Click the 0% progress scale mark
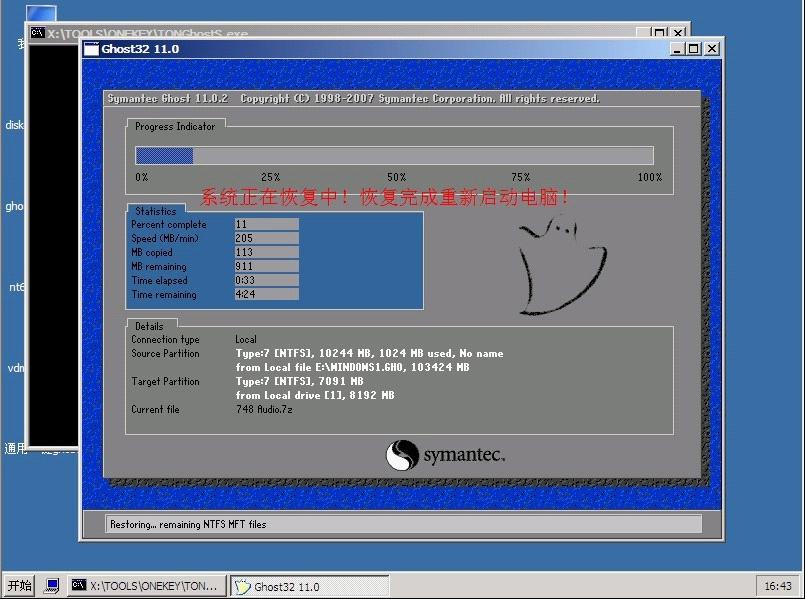The image size is (805, 599). pos(142,177)
